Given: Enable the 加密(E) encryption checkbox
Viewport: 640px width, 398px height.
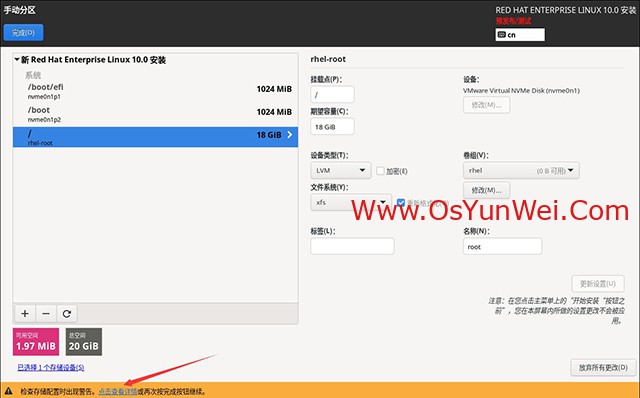Looking at the screenshot, I should tap(380, 171).
